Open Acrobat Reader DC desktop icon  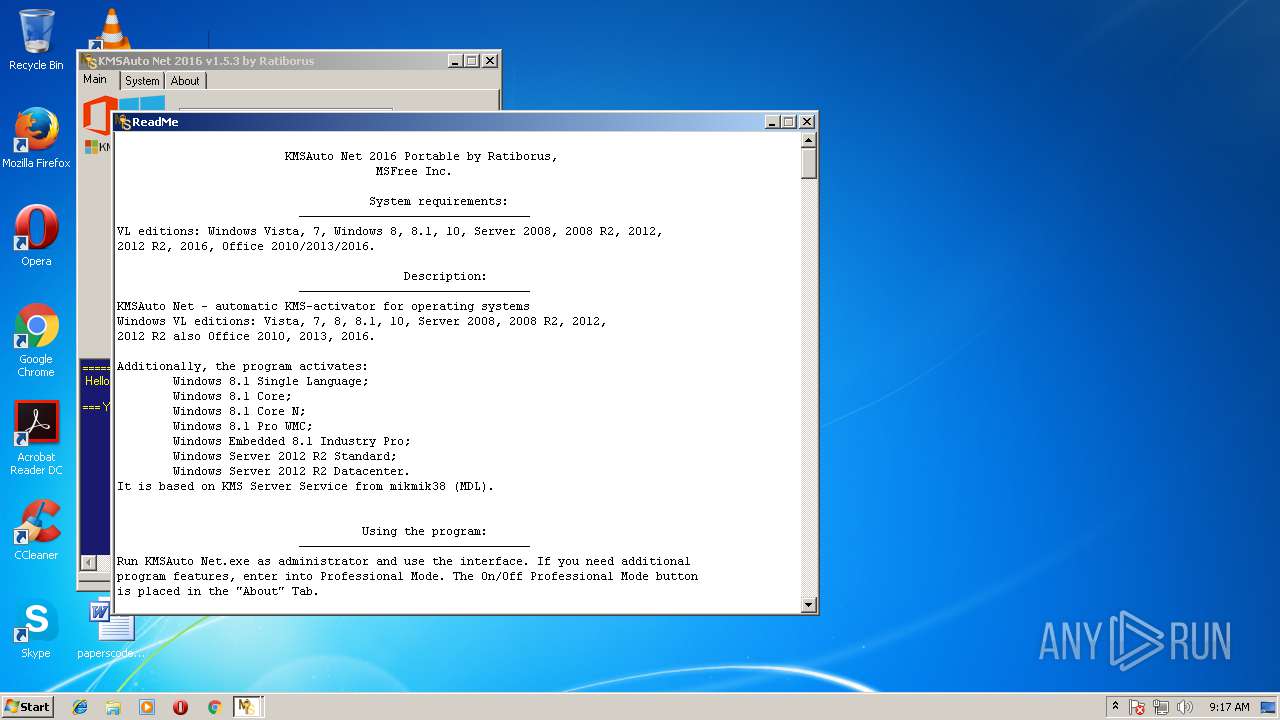tap(36, 438)
